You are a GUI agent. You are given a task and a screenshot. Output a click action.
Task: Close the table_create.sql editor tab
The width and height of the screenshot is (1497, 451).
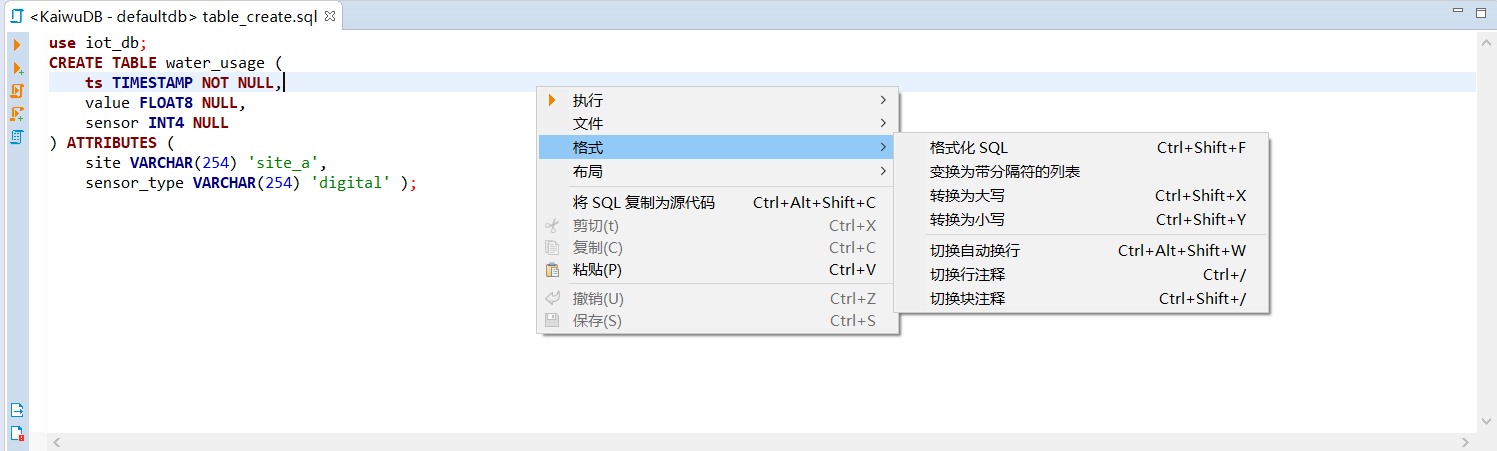pyautogui.click(x=330, y=18)
